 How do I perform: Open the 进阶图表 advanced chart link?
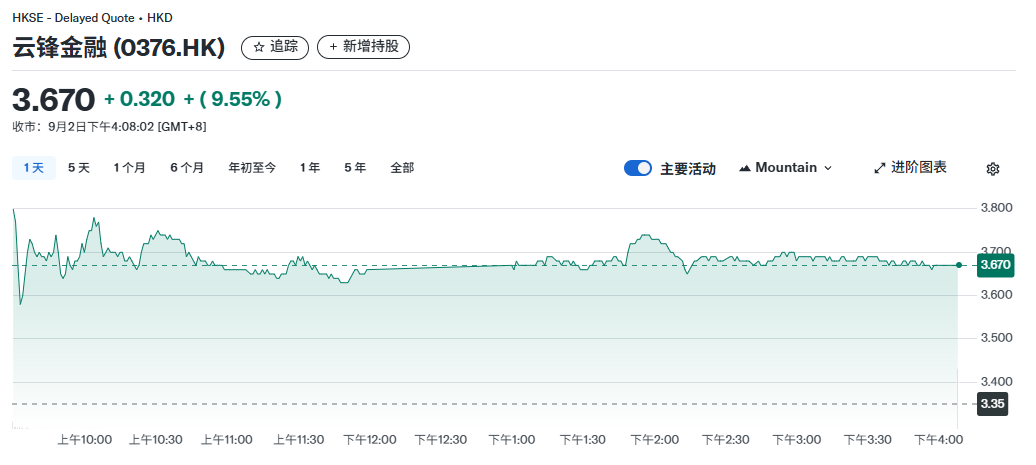click(919, 168)
